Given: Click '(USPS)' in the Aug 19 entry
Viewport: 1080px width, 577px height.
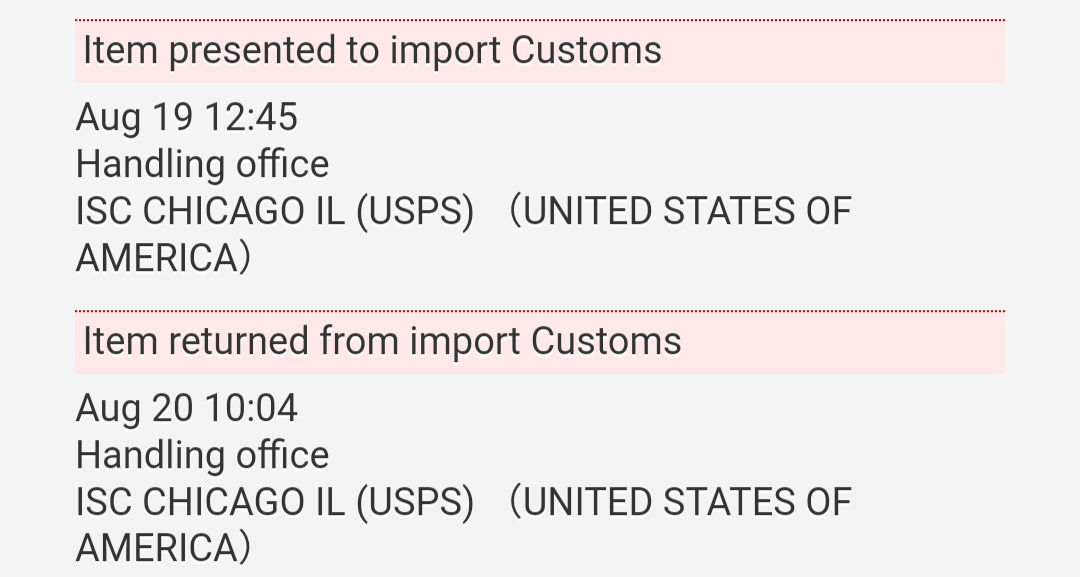Looking at the screenshot, I should [x=415, y=212].
